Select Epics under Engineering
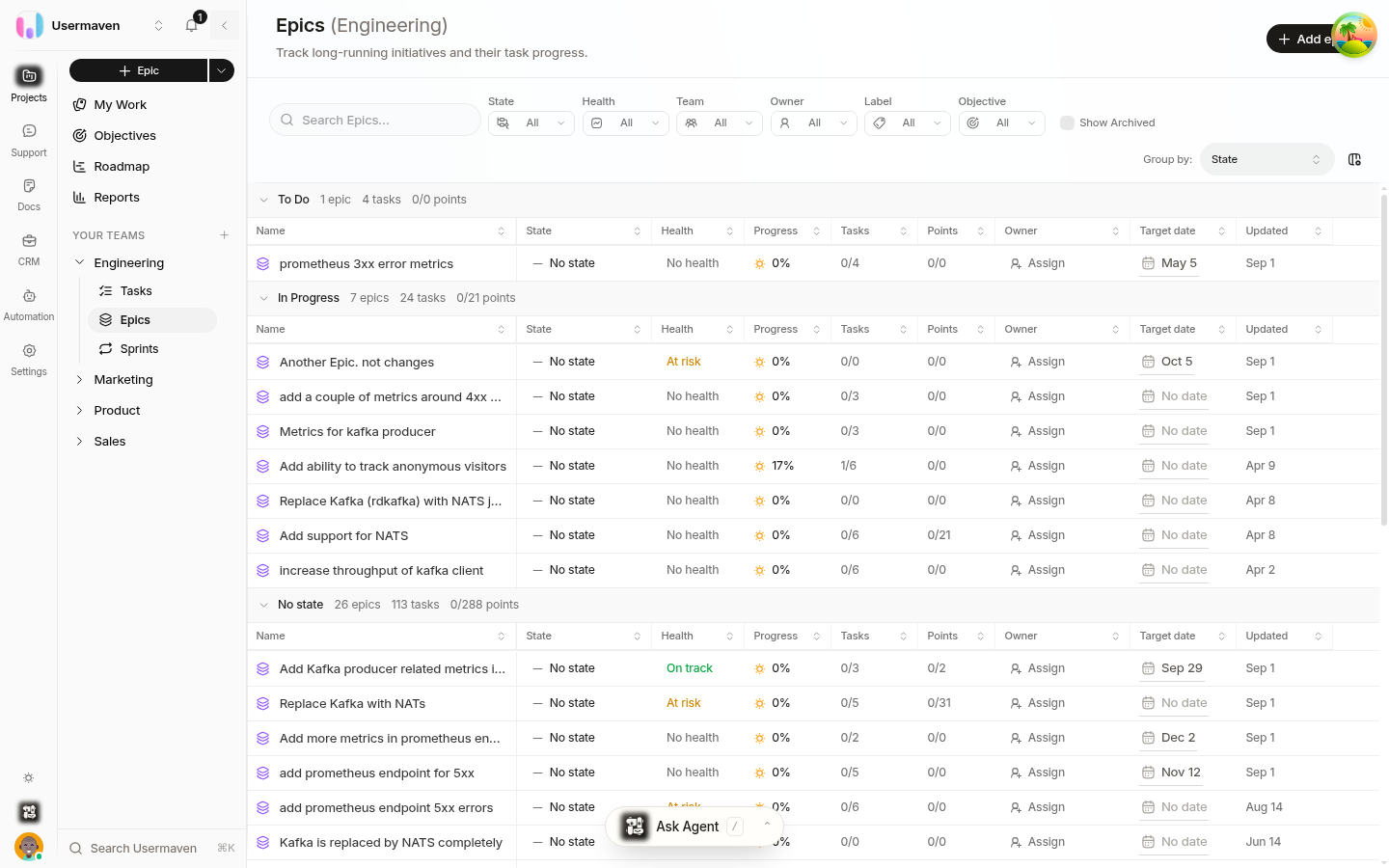This screenshot has width=1389, height=868. click(152, 320)
